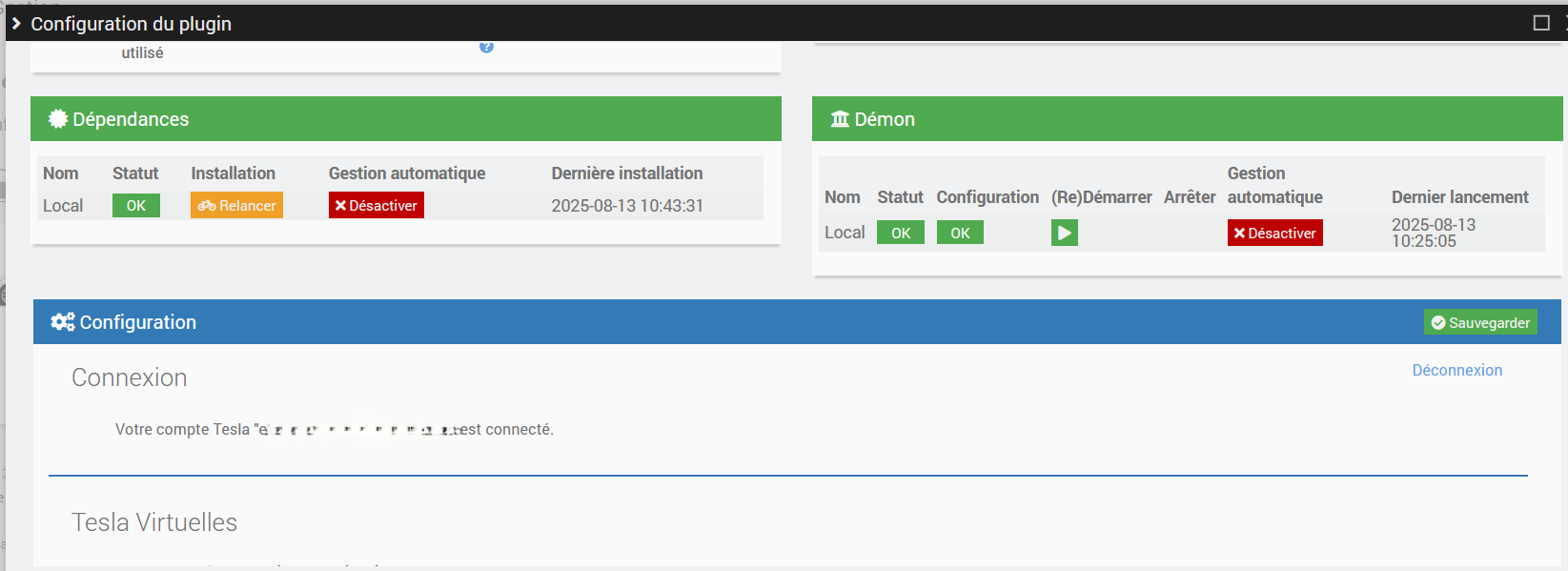
Task: Click the Connexion heading
Action: click(130, 377)
